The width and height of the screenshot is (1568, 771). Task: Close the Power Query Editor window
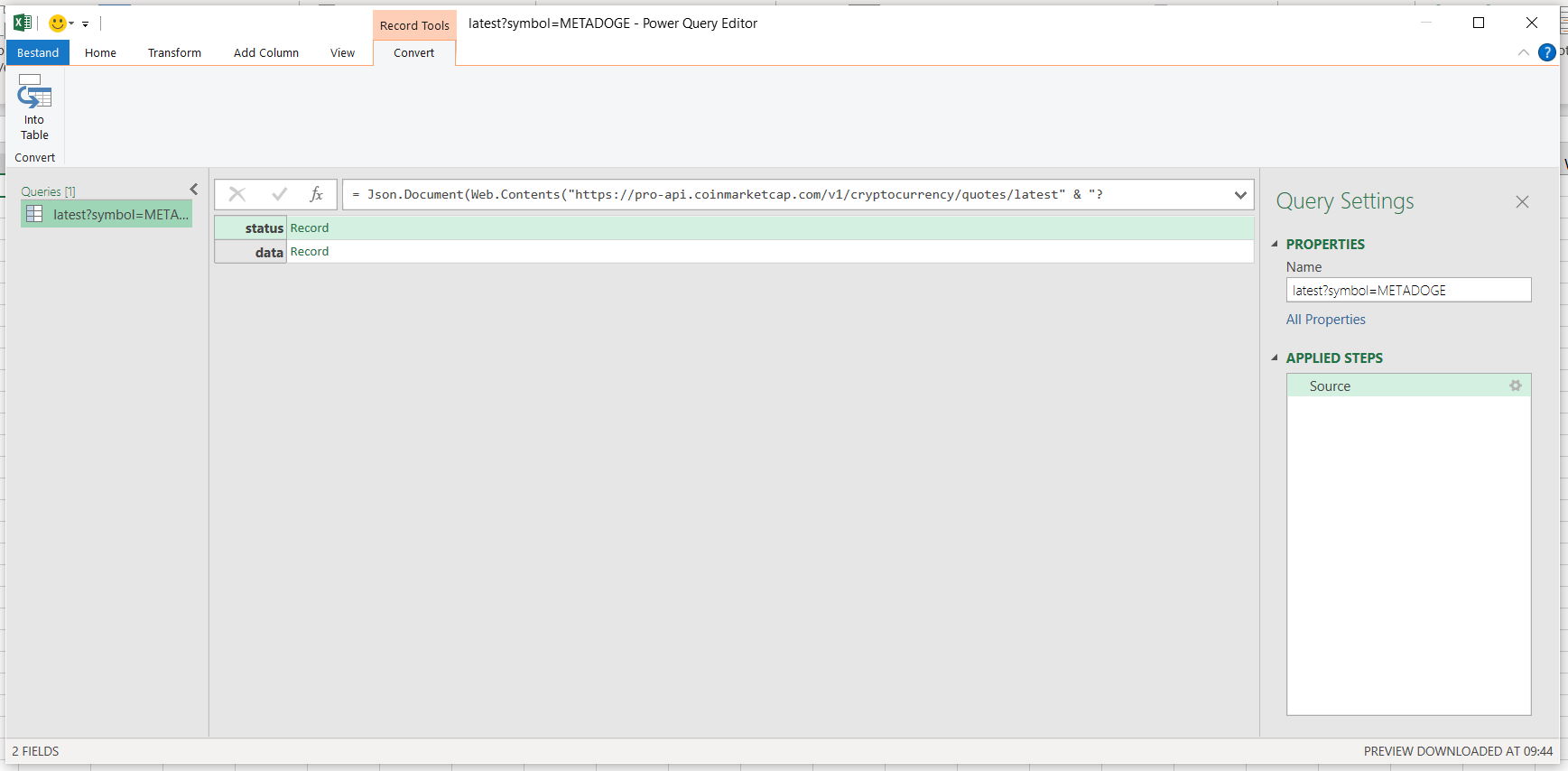[1532, 23]
